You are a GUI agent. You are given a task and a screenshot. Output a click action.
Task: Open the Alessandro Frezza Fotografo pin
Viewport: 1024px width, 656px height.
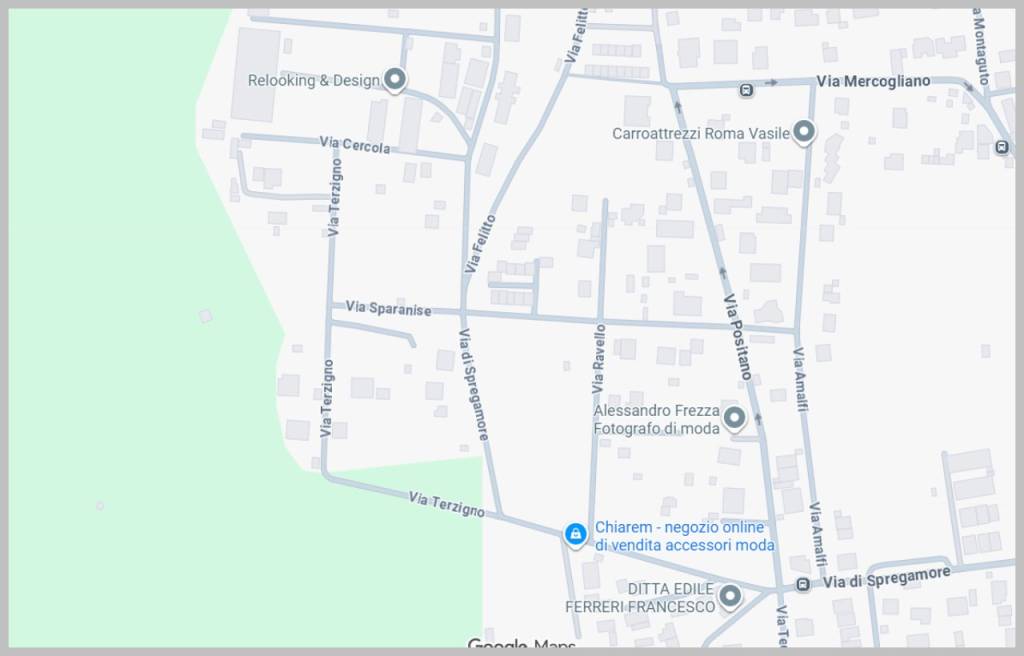click(735, 418)
